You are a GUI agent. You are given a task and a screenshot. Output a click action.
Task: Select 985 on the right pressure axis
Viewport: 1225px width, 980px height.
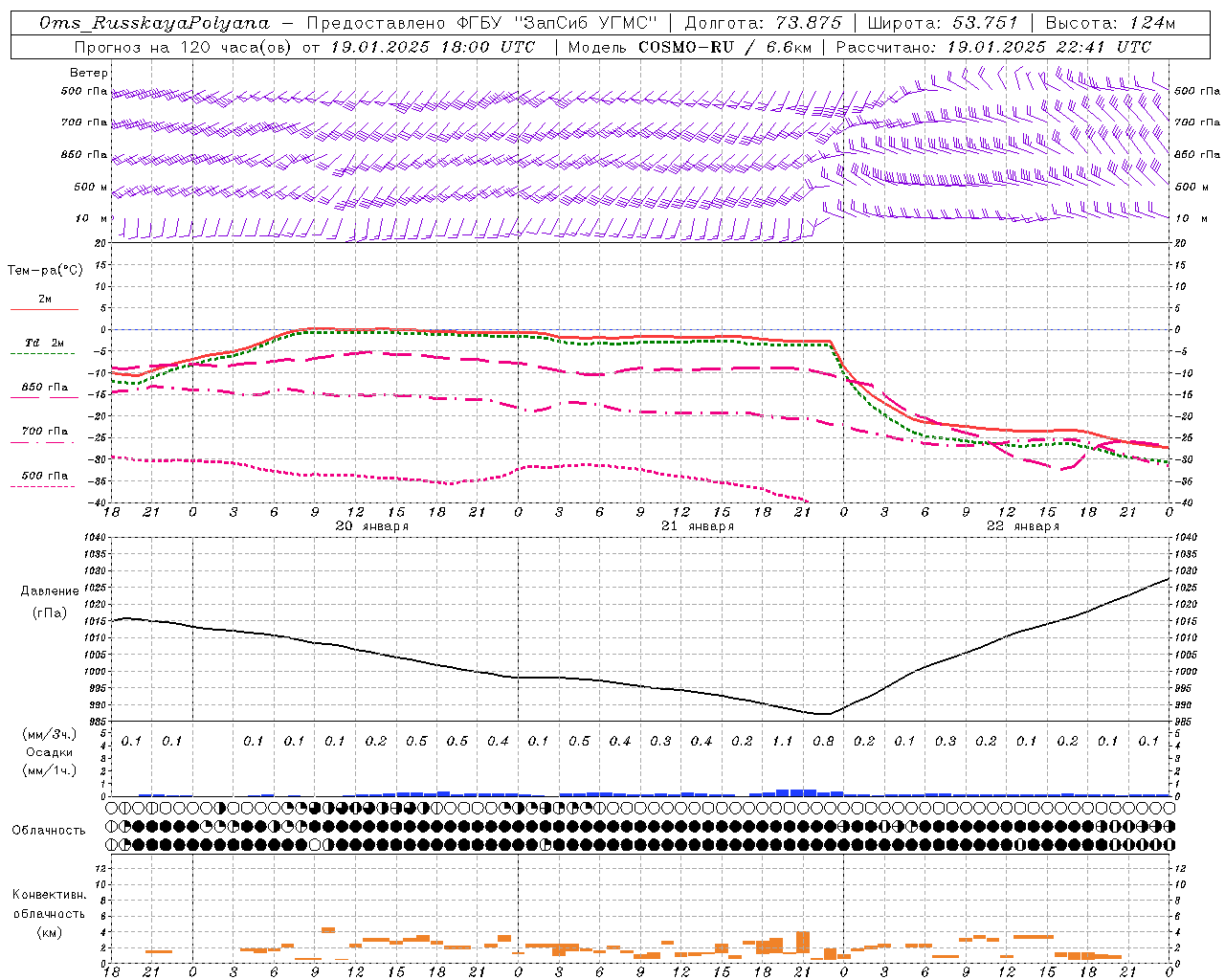[x=1184, y=722]
